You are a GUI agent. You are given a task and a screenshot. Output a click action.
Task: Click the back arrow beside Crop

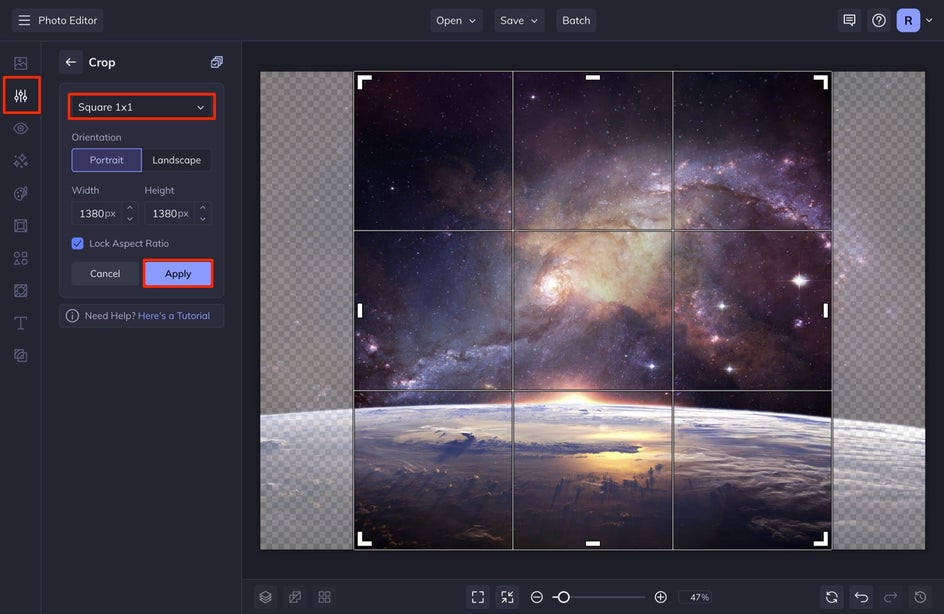point(70,62)
